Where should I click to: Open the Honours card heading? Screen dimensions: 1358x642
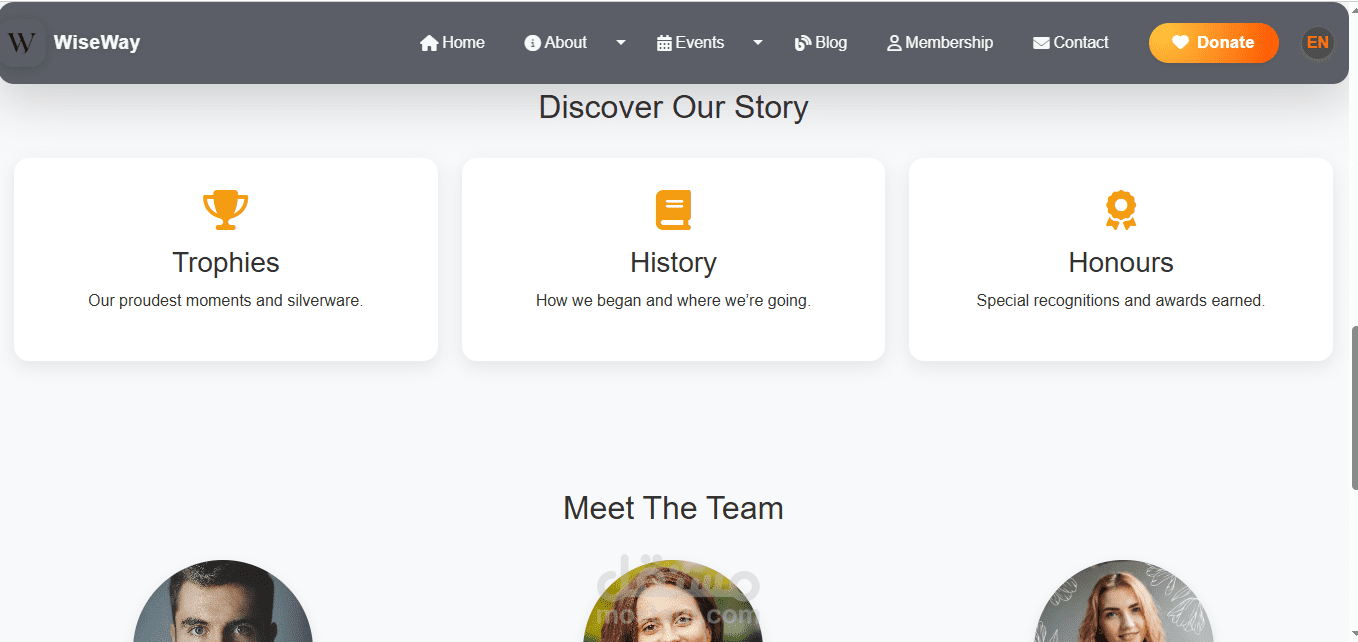1121,262
